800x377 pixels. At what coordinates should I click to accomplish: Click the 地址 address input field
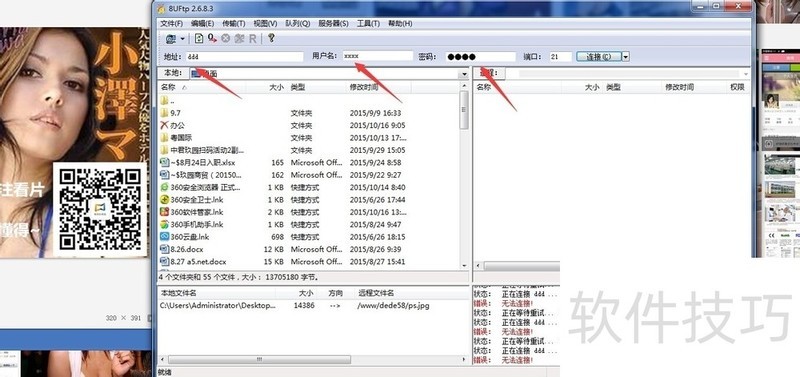[x=244, y=57]
